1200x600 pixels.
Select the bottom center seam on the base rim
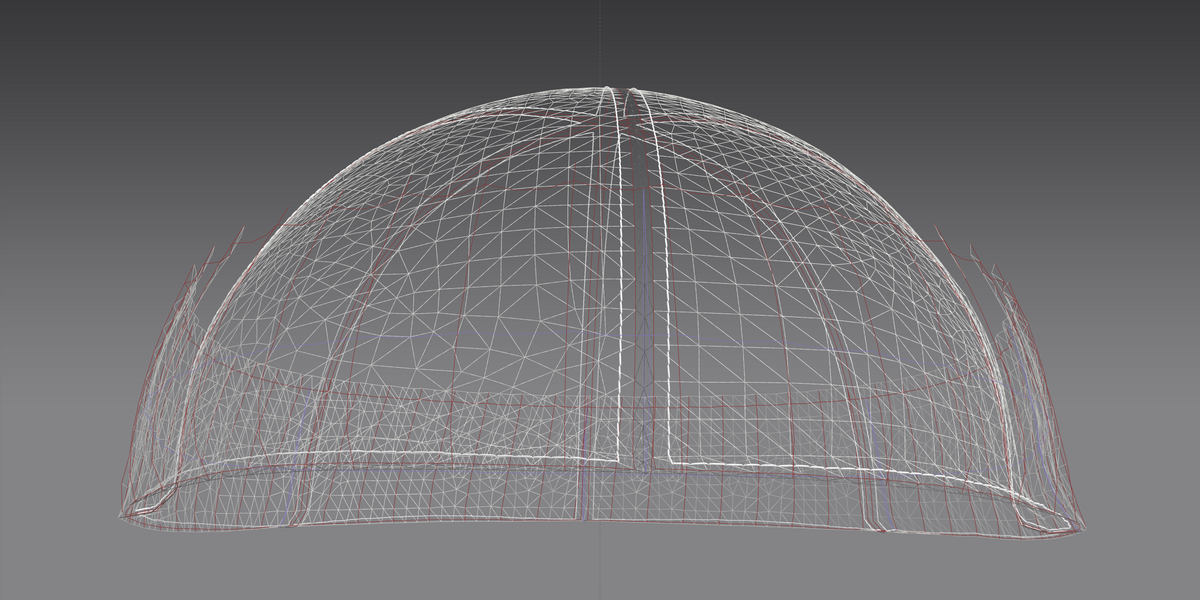(x=588, y=495)
